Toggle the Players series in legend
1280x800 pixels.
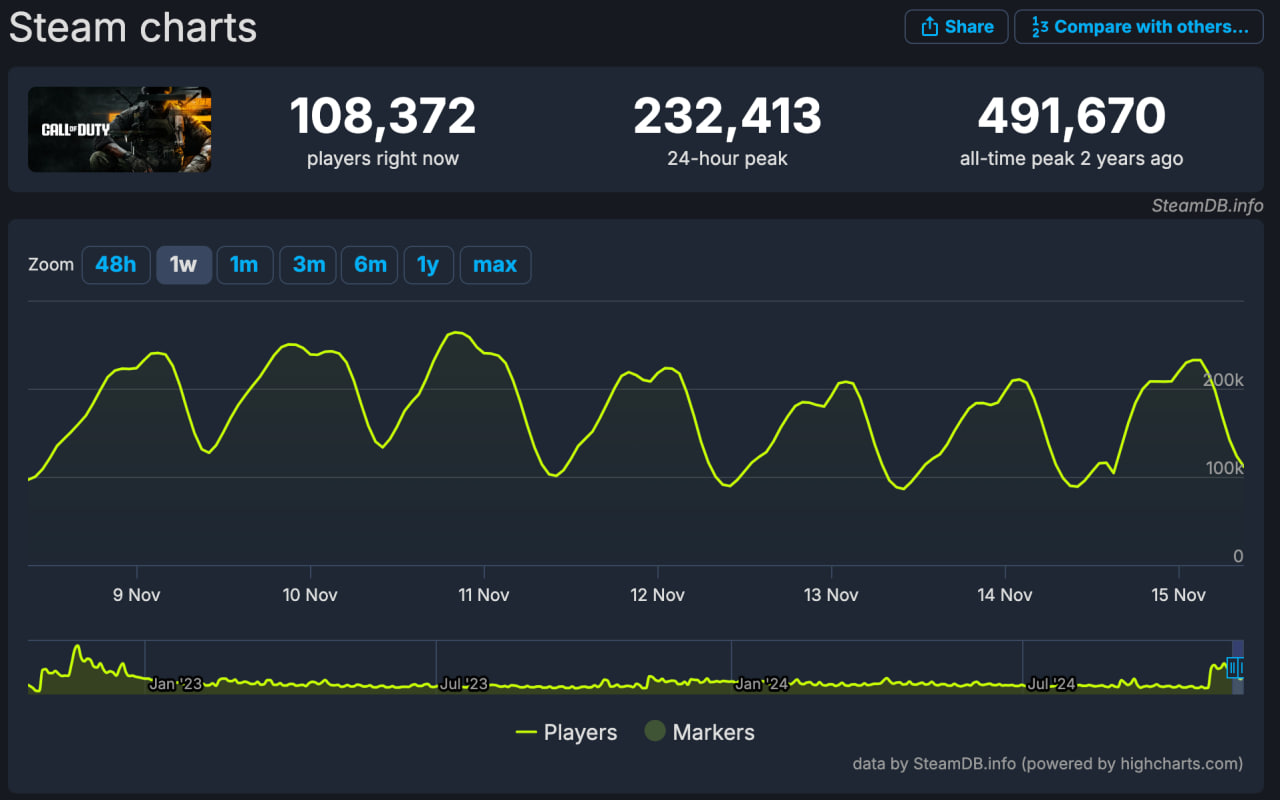click(567, 733)
